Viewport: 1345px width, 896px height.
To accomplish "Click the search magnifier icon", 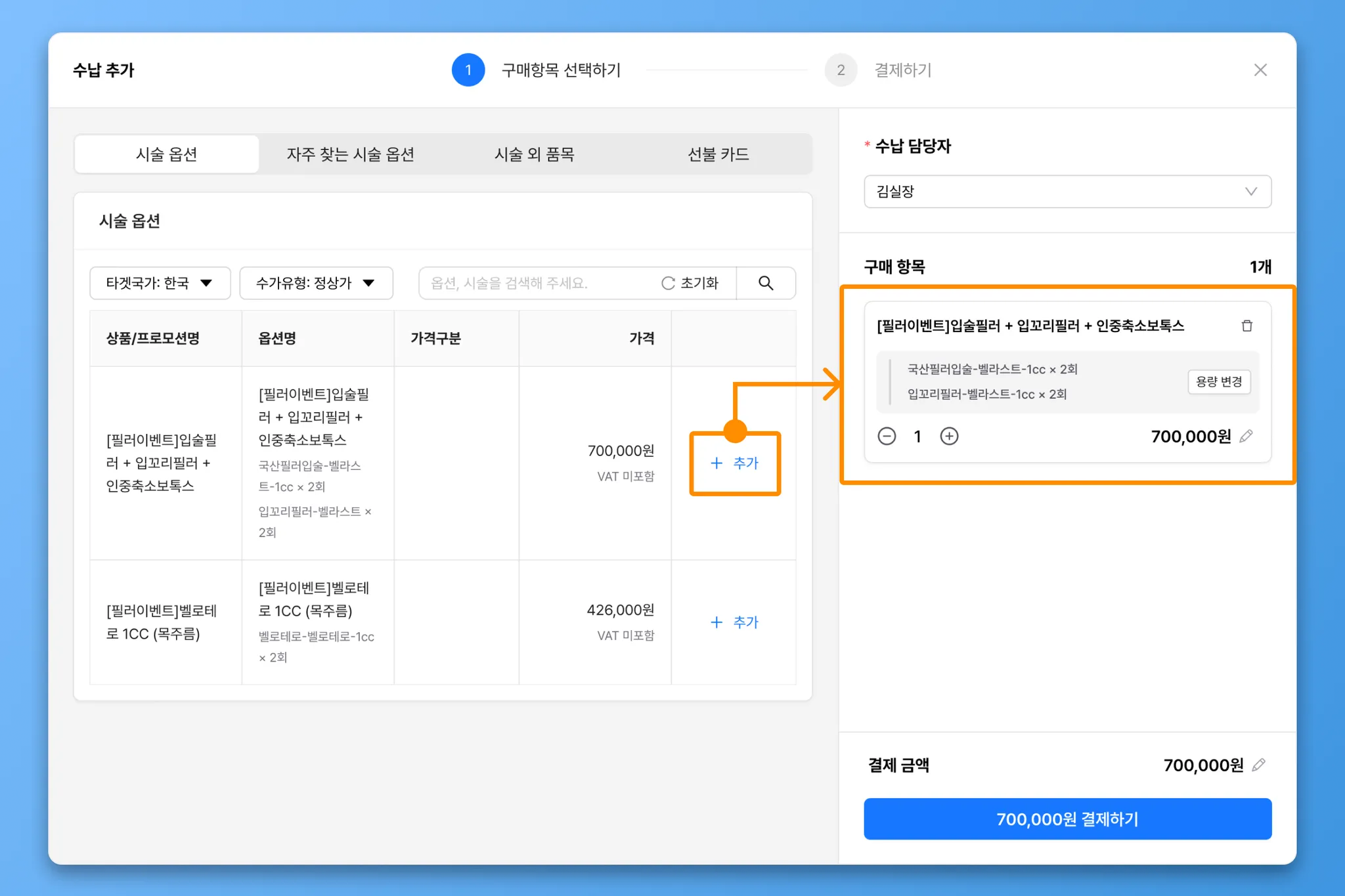I will tap(766, 283).
